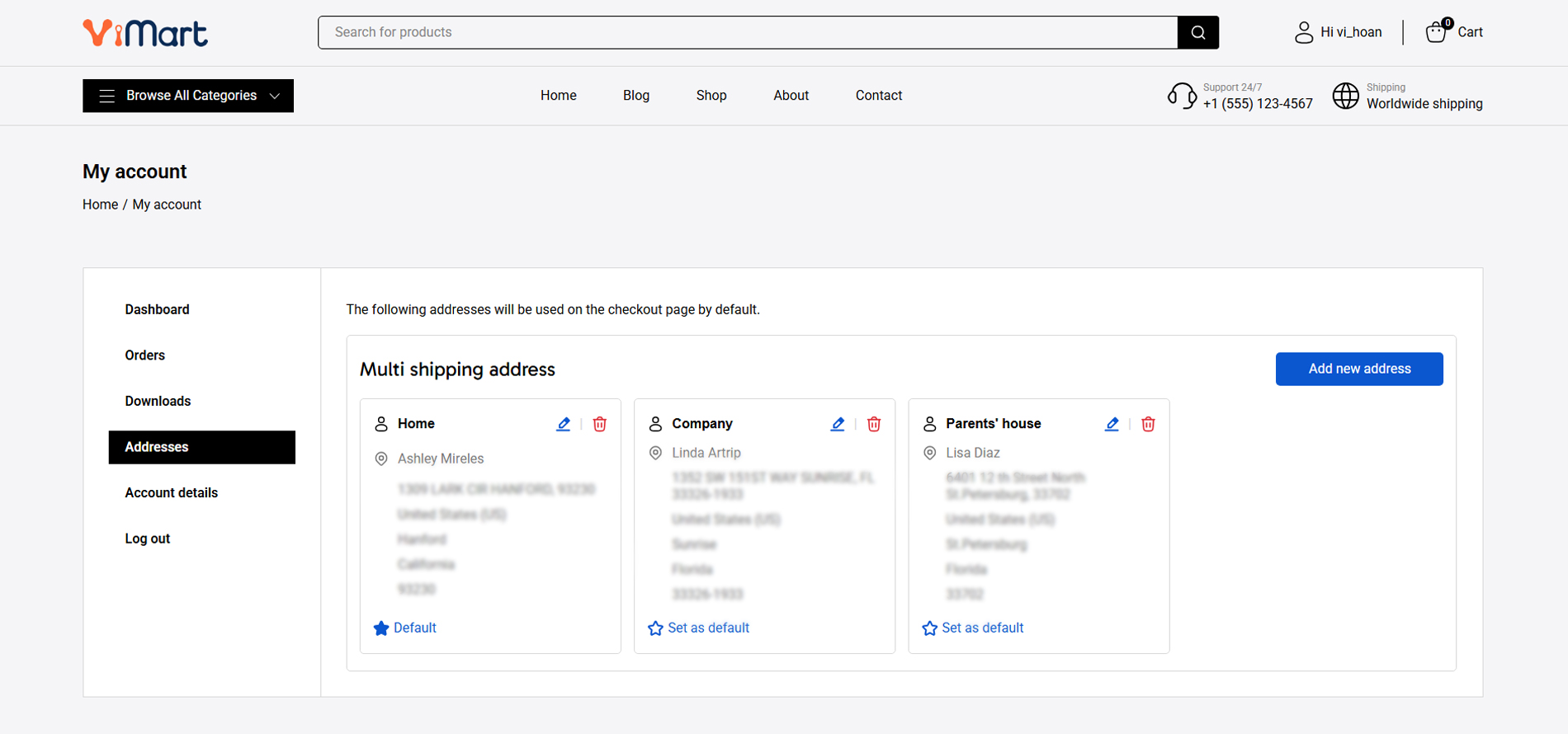Focus the Search for products field

(x=747, y=32)
